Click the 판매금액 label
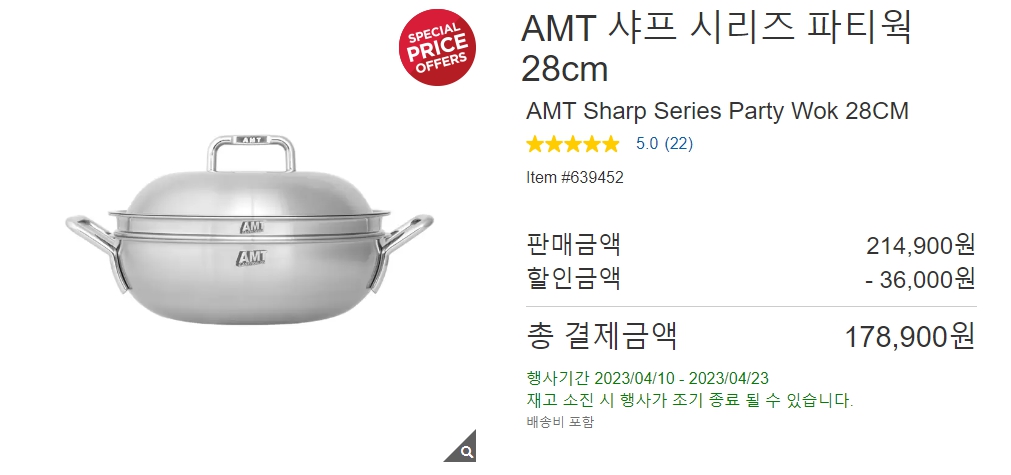1011x475 pixels. [573, 244]
